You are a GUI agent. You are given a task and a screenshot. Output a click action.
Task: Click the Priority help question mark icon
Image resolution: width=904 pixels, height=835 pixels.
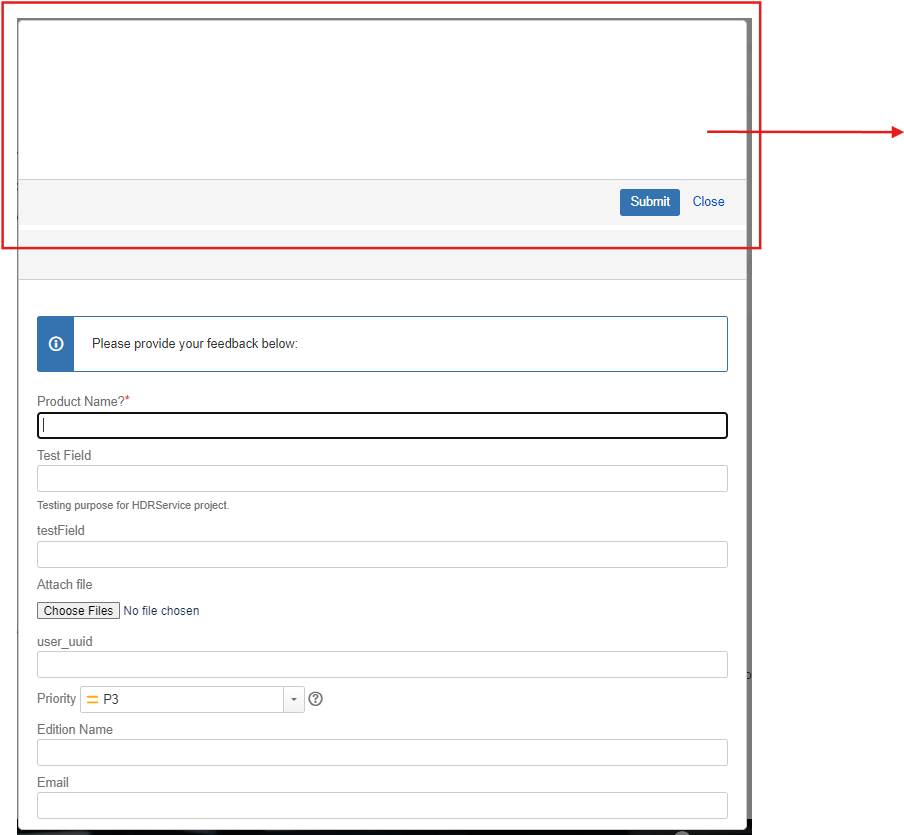point(315,699)
